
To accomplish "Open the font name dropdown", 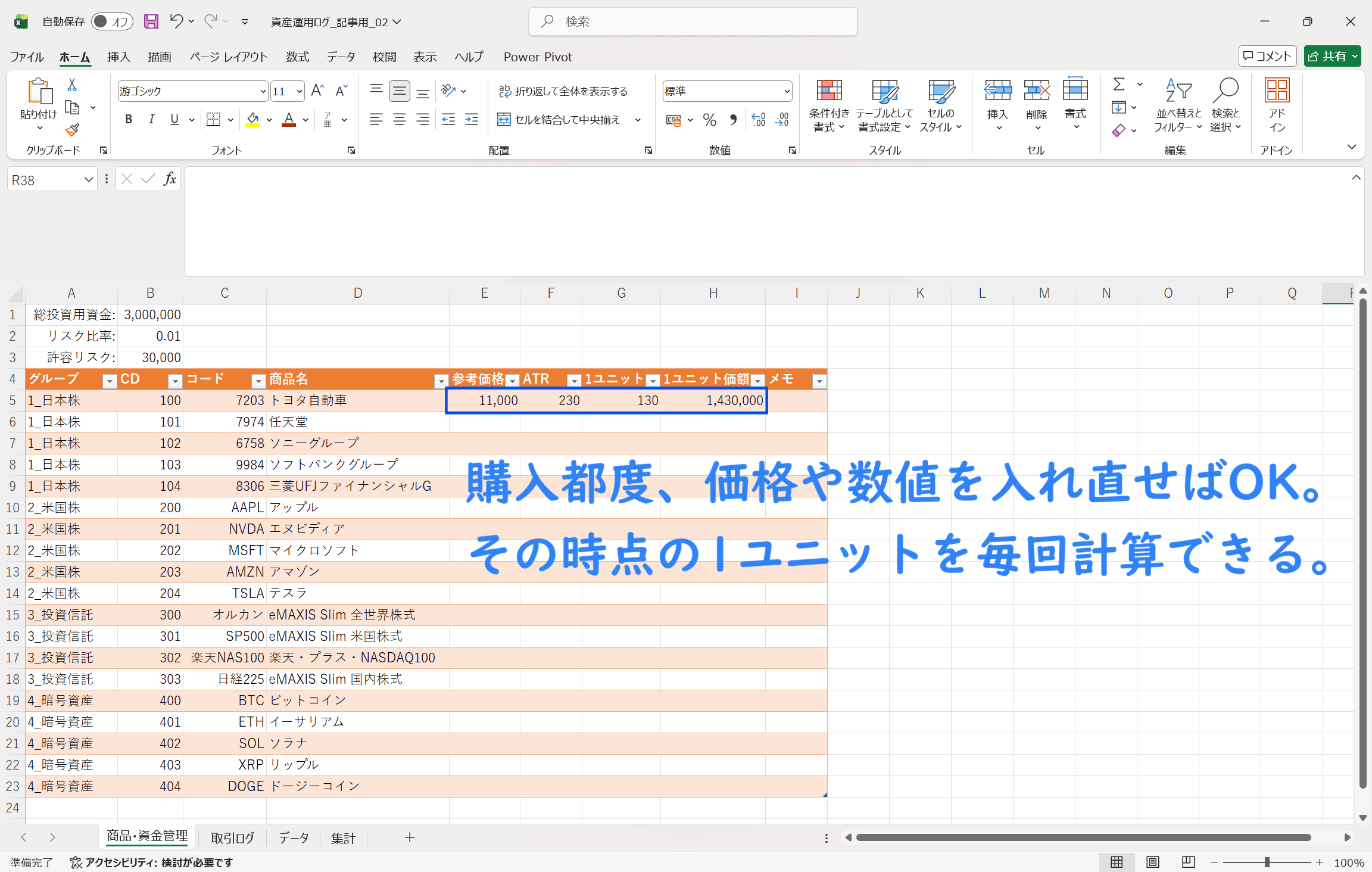I will 263,92.
